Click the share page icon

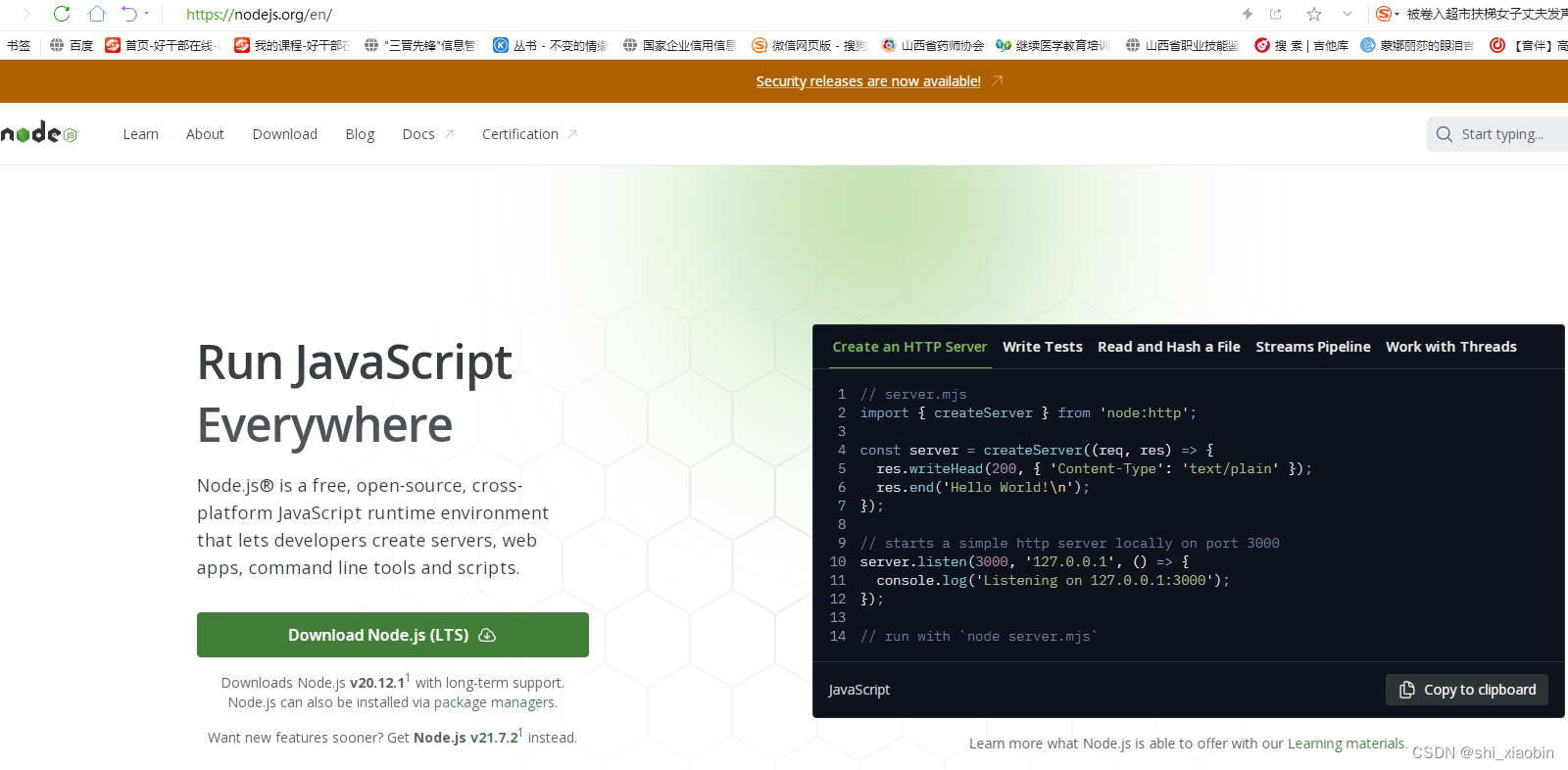[1276, 14]
